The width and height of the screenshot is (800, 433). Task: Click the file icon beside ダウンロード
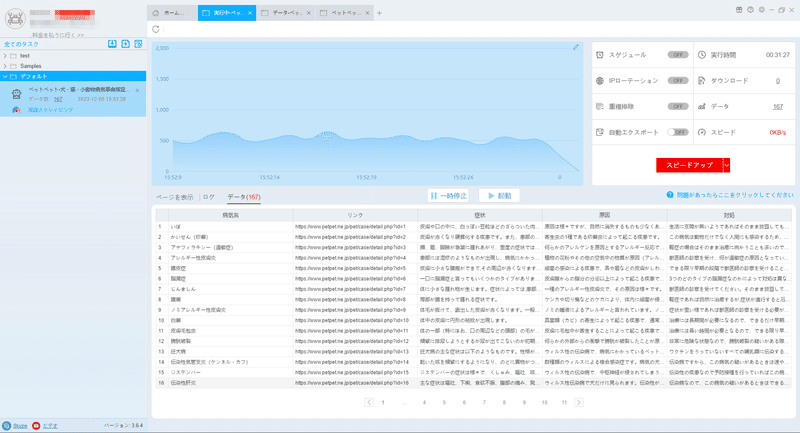point(702,81)
